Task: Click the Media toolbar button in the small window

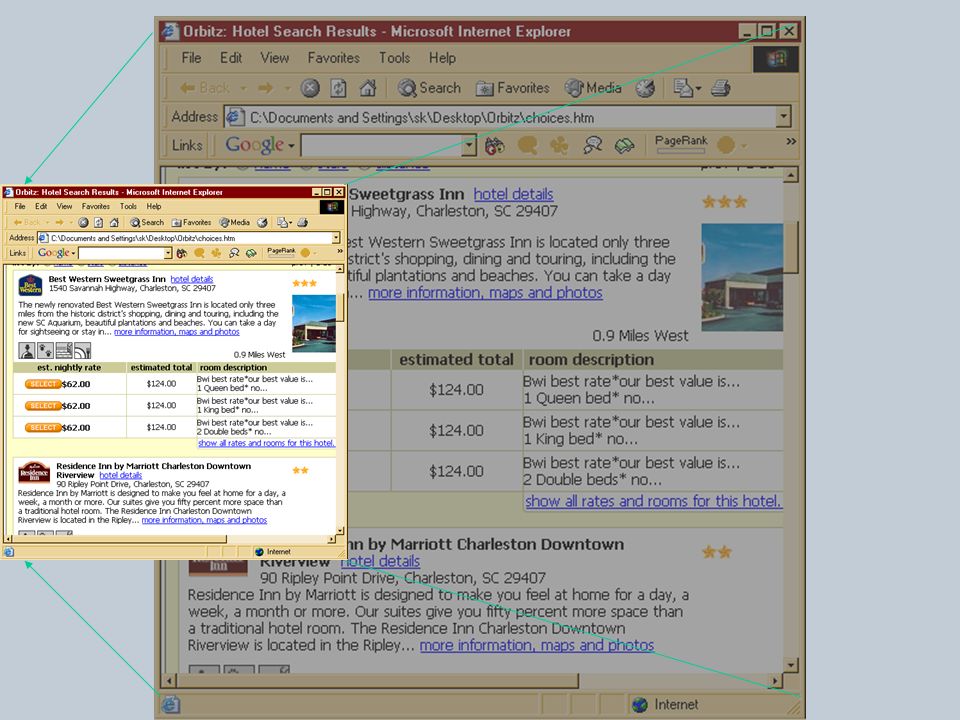Action: coord(235,222)
